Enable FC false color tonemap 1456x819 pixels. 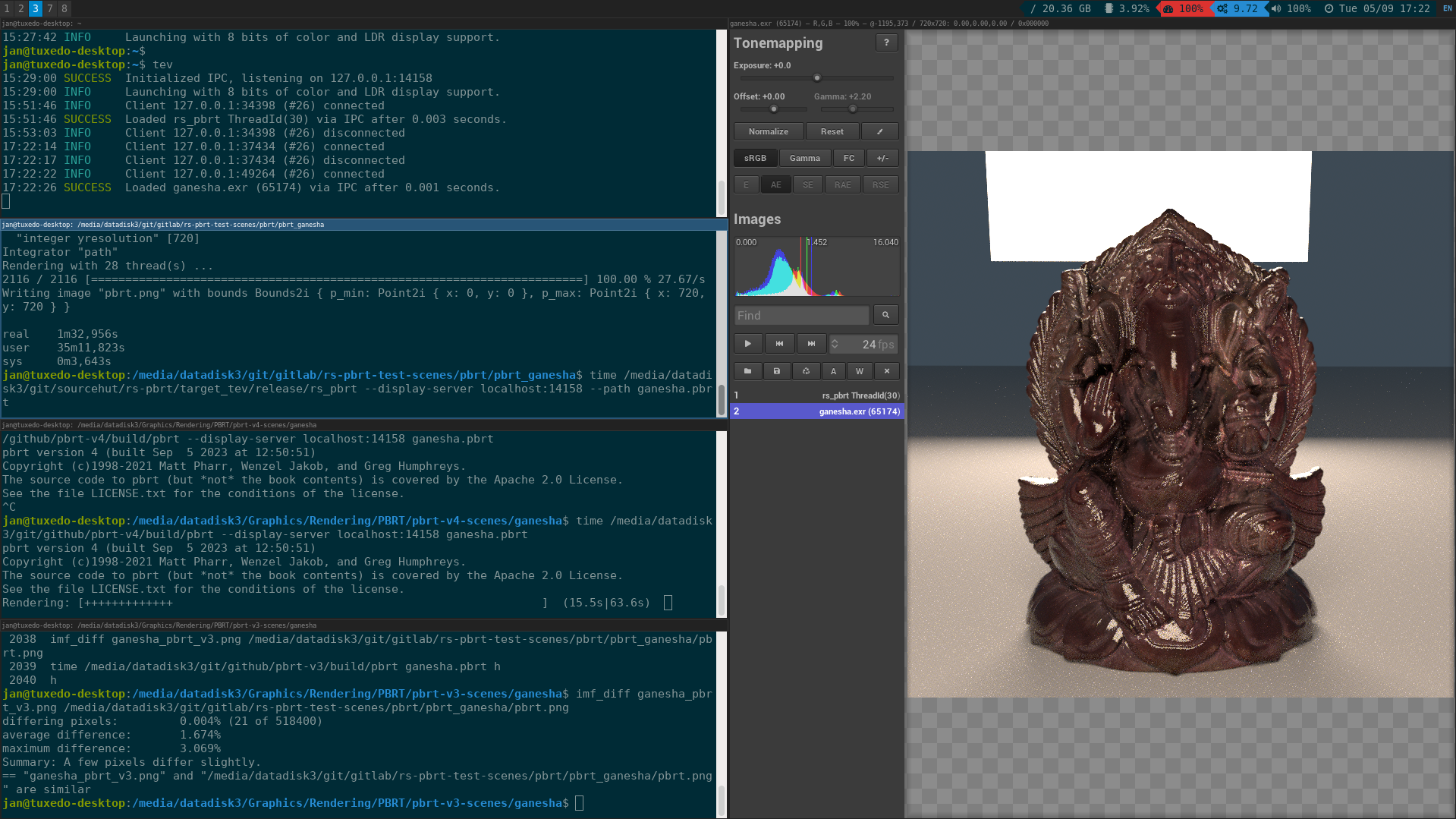[849, 158]
